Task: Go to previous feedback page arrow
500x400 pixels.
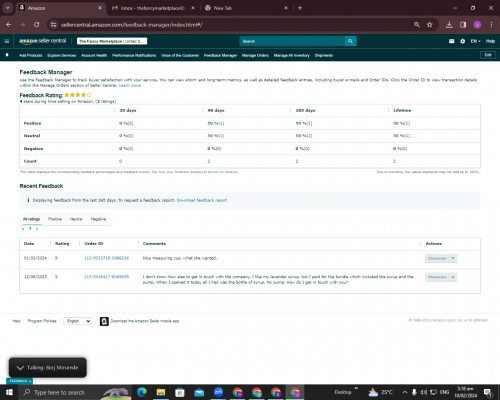Action: 23,229
